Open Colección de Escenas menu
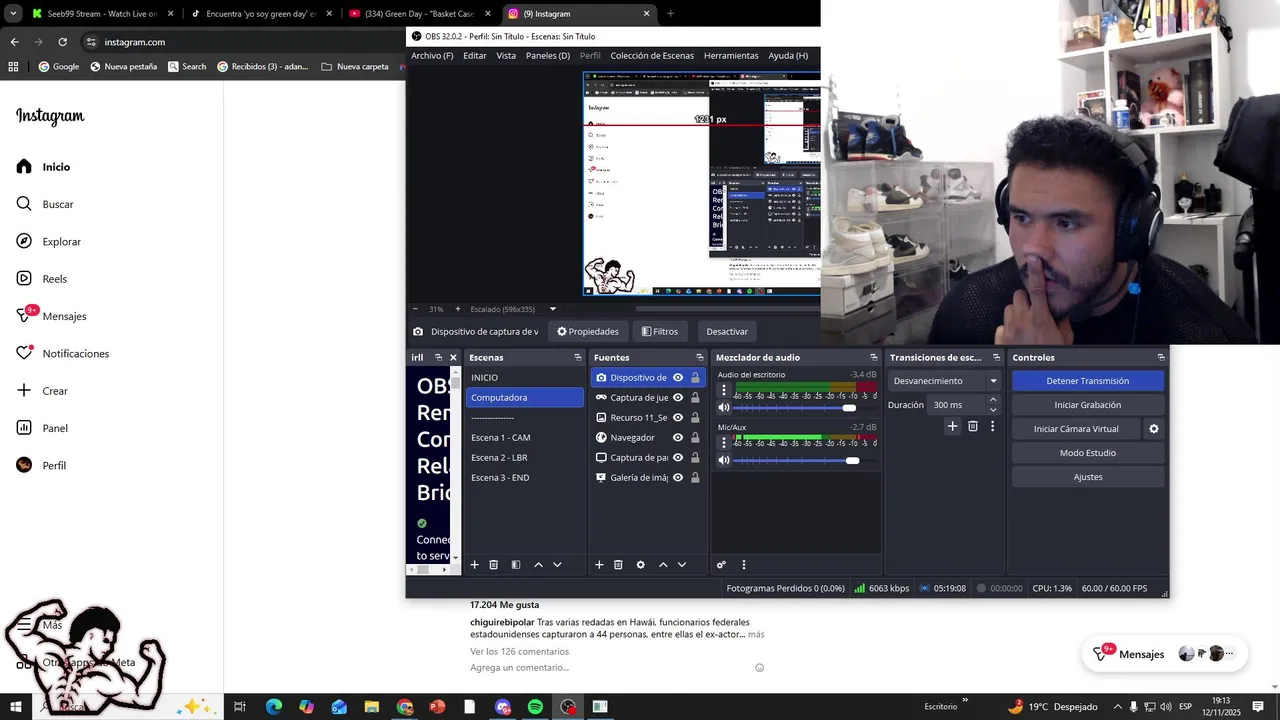The width and height of the screenshot is (1280, 720). coord(652,55)
